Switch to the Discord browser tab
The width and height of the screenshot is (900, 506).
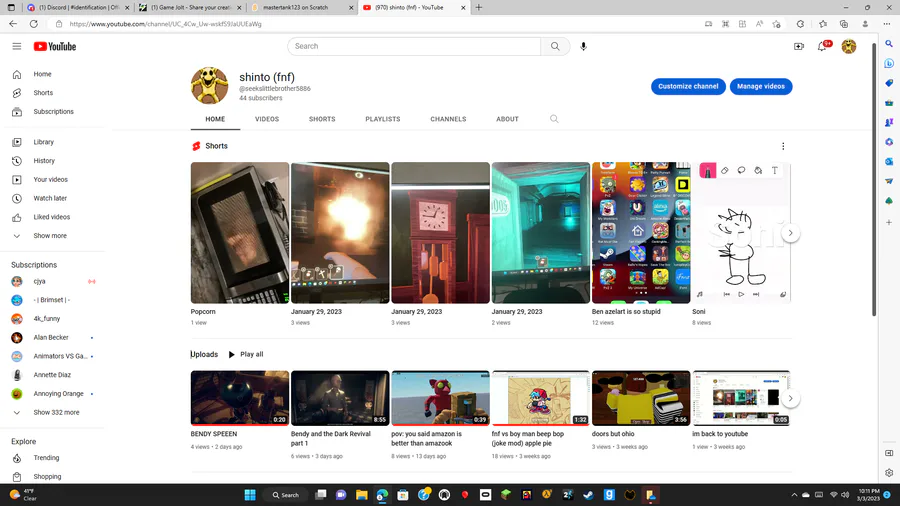tap(77, 7)
